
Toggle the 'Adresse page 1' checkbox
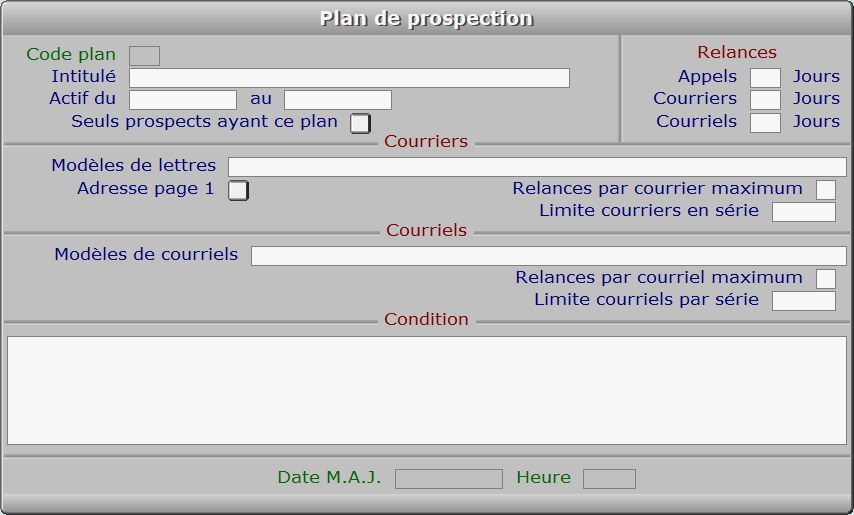click(x=238, y=190)
